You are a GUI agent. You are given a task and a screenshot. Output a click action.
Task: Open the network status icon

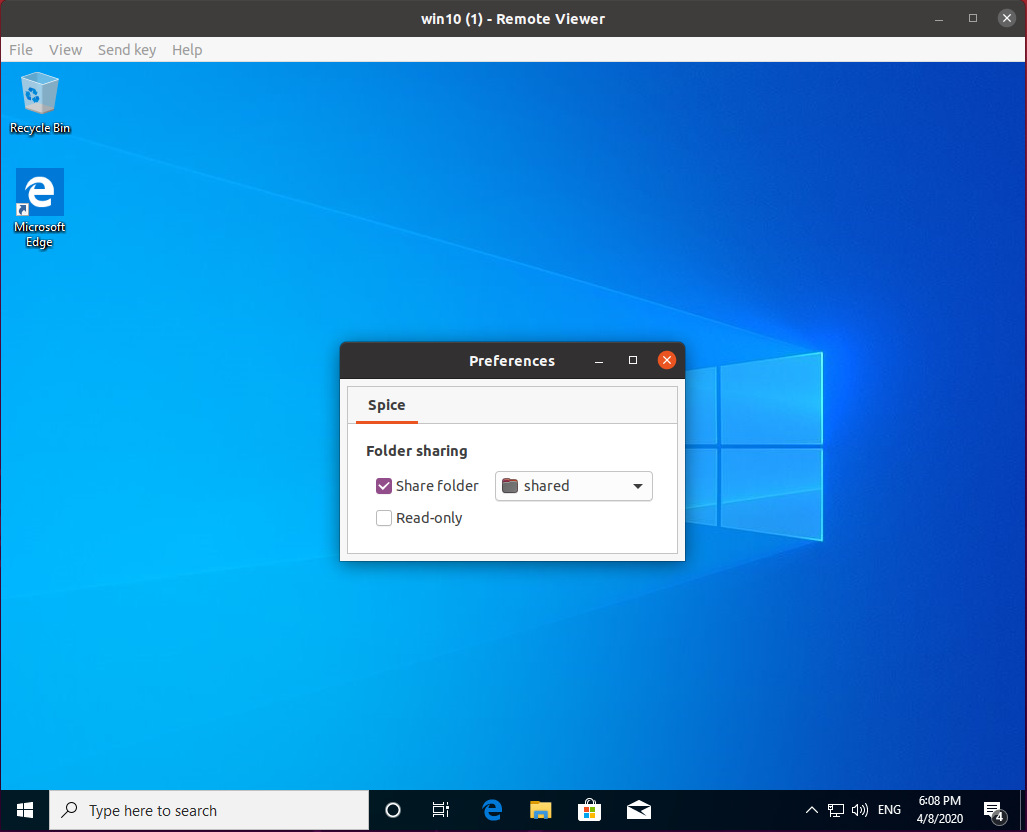tap(835, 810)
